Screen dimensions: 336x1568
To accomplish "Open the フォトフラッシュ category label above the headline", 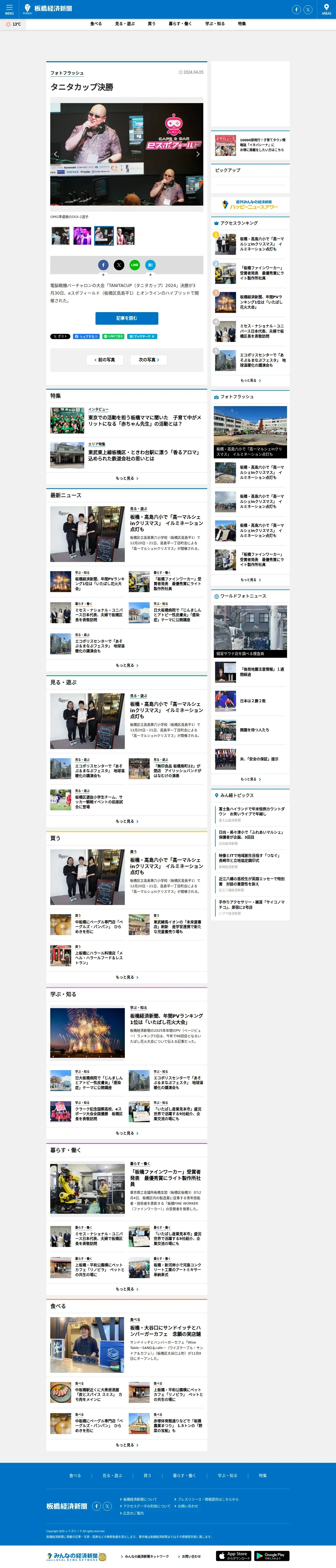I will (x=67, y=73).
